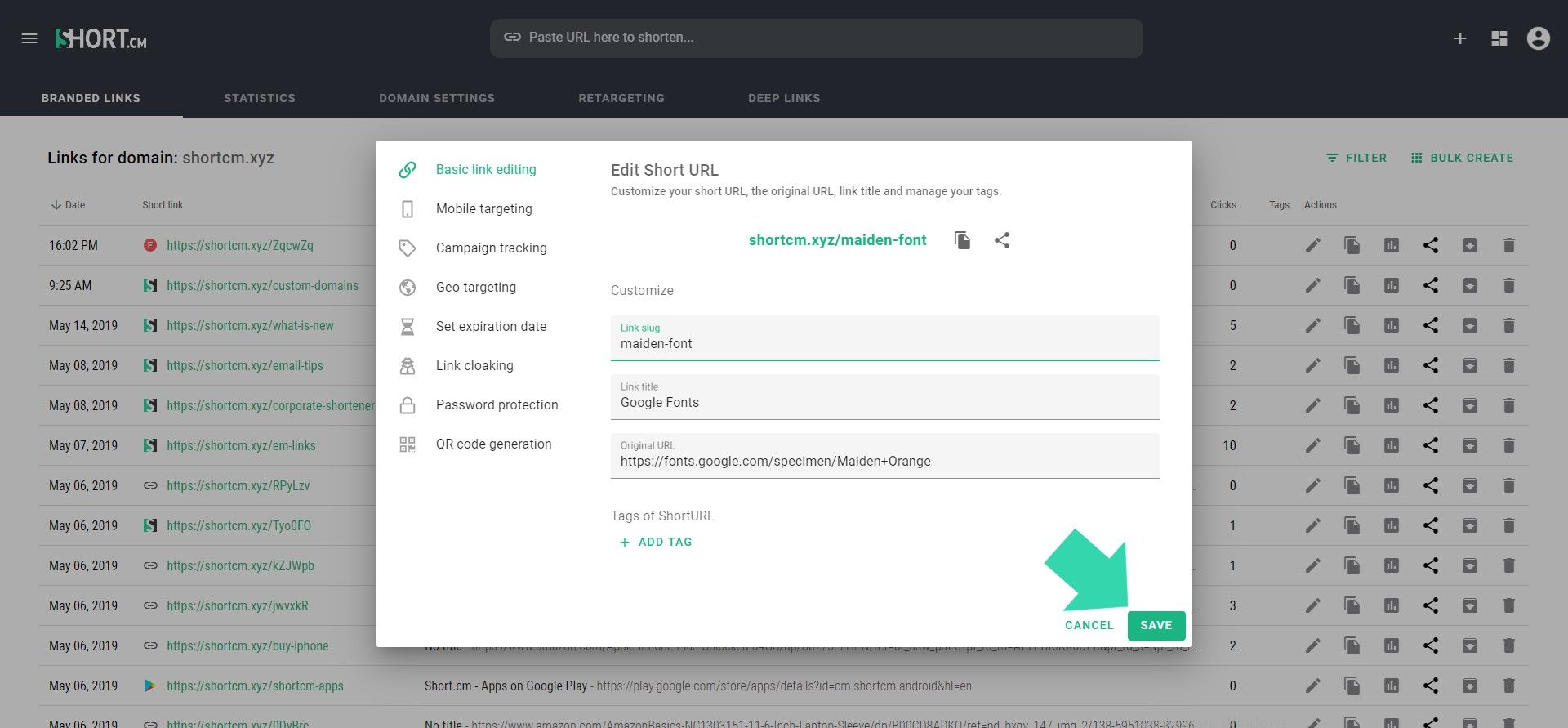
Task: Open statistics for the what-is-new row
Action: pos(1392,325)
